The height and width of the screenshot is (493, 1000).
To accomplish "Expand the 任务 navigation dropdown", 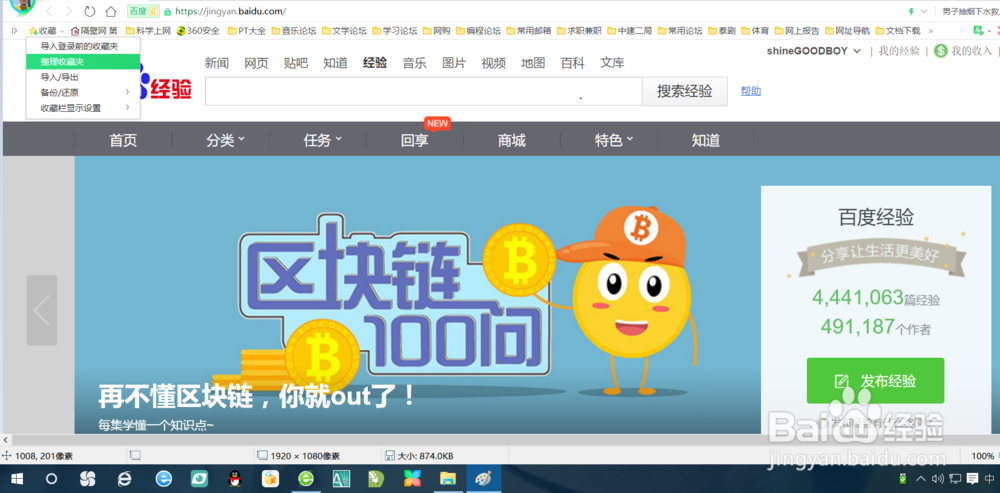I will tap(322, 140).
